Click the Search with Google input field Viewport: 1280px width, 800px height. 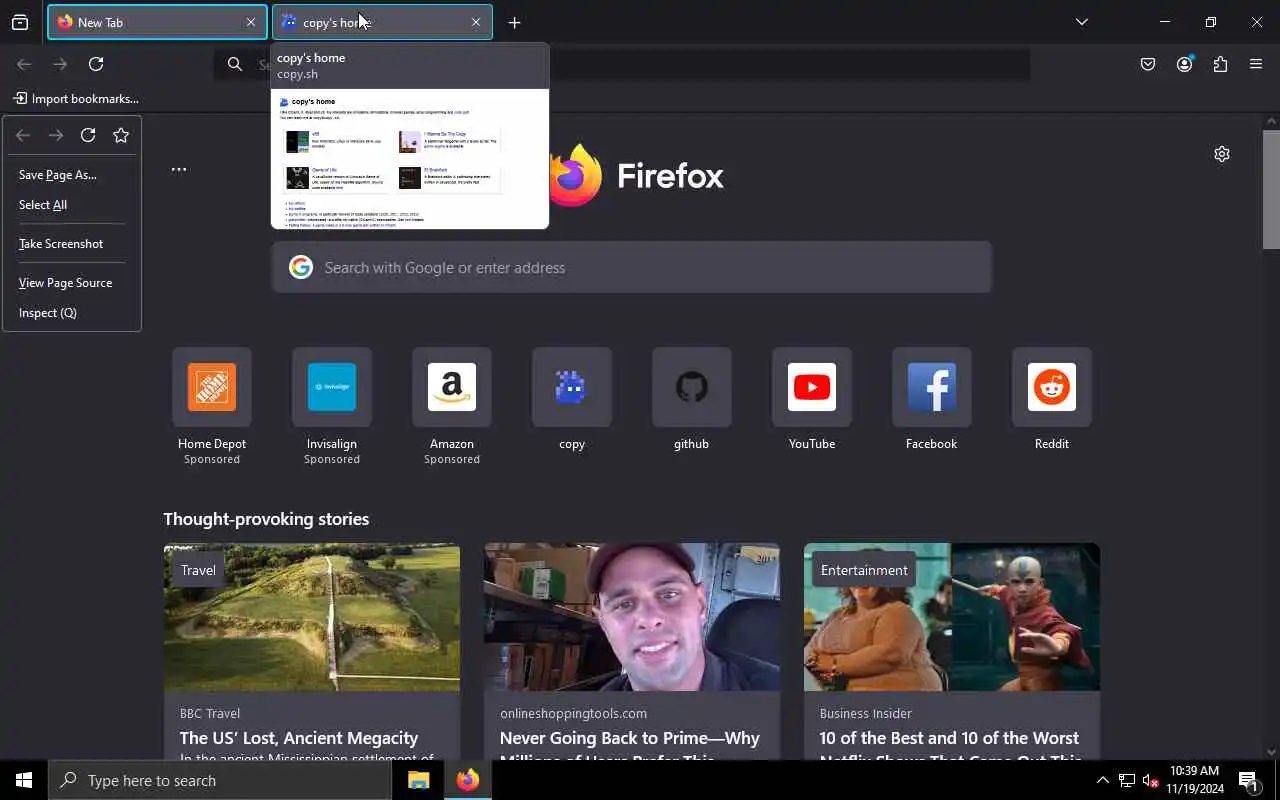tap(632, 267)
